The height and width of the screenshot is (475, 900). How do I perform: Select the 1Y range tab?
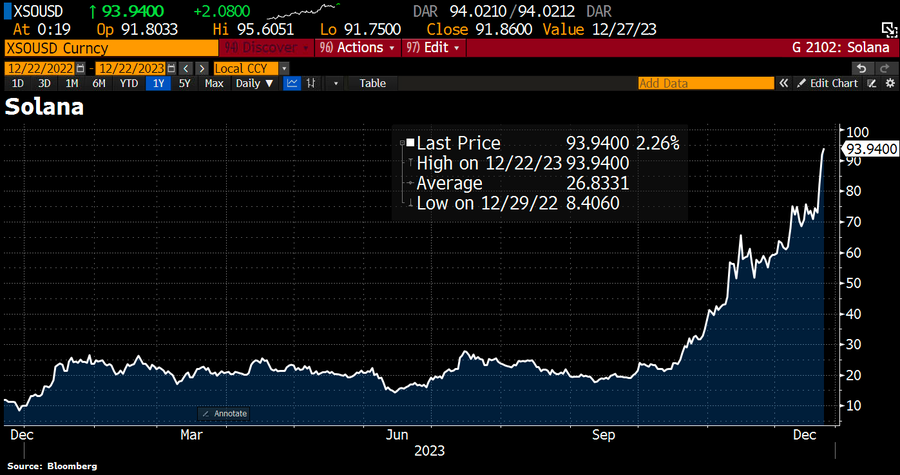[158, 83]
